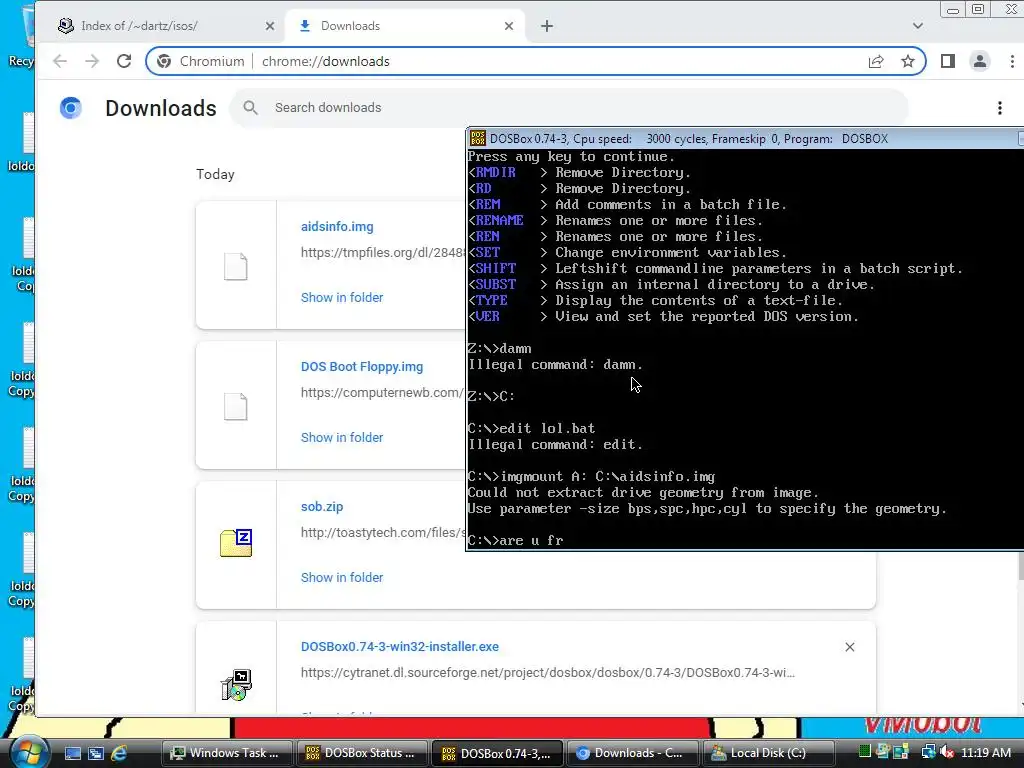Click Switch Between Windows quick launch icon
1024x768 pixels.
[x=95, y=754]
